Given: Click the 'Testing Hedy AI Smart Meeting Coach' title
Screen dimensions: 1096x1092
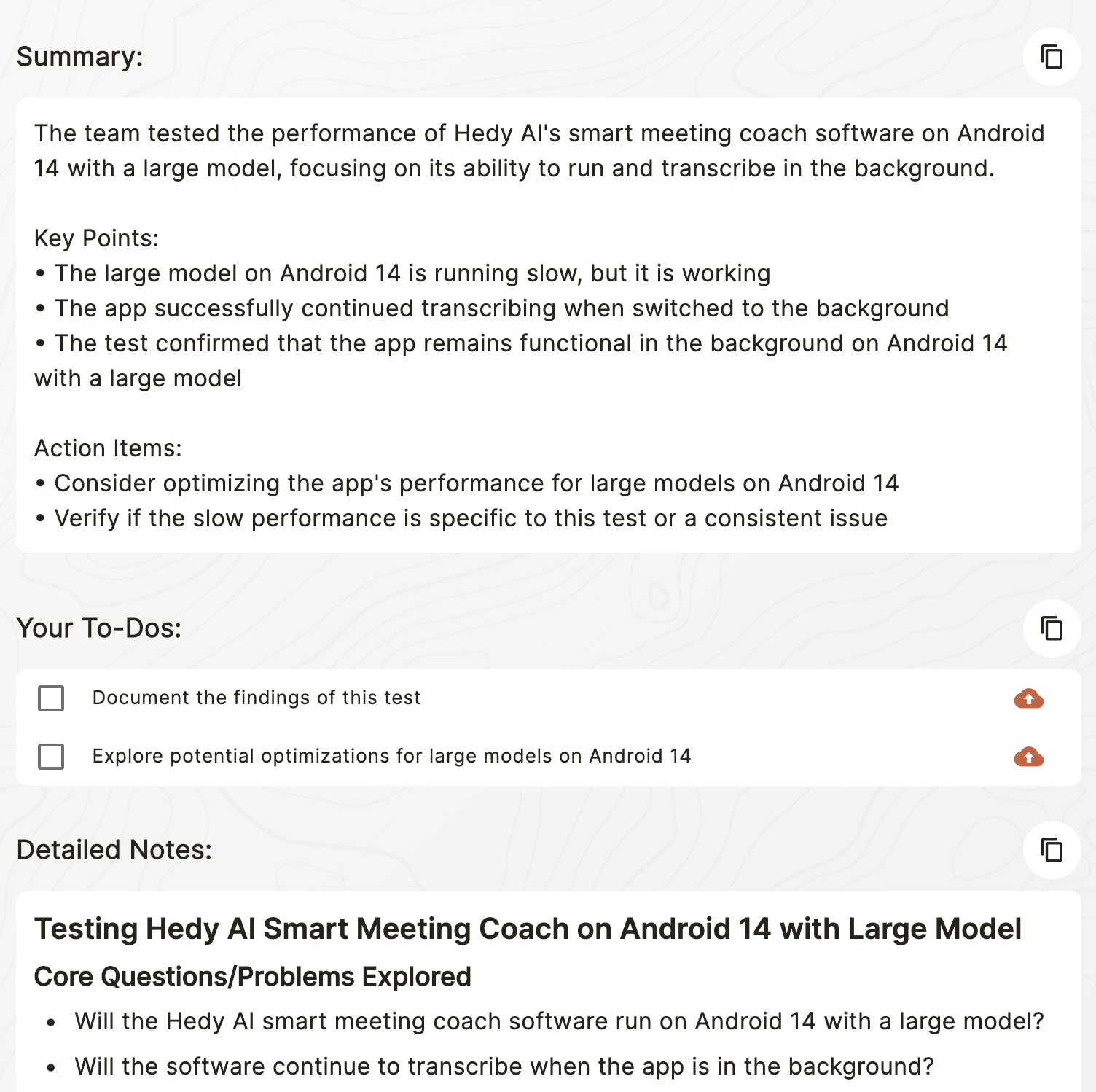Looking at the screenshot, I should (x=528, y=929).
